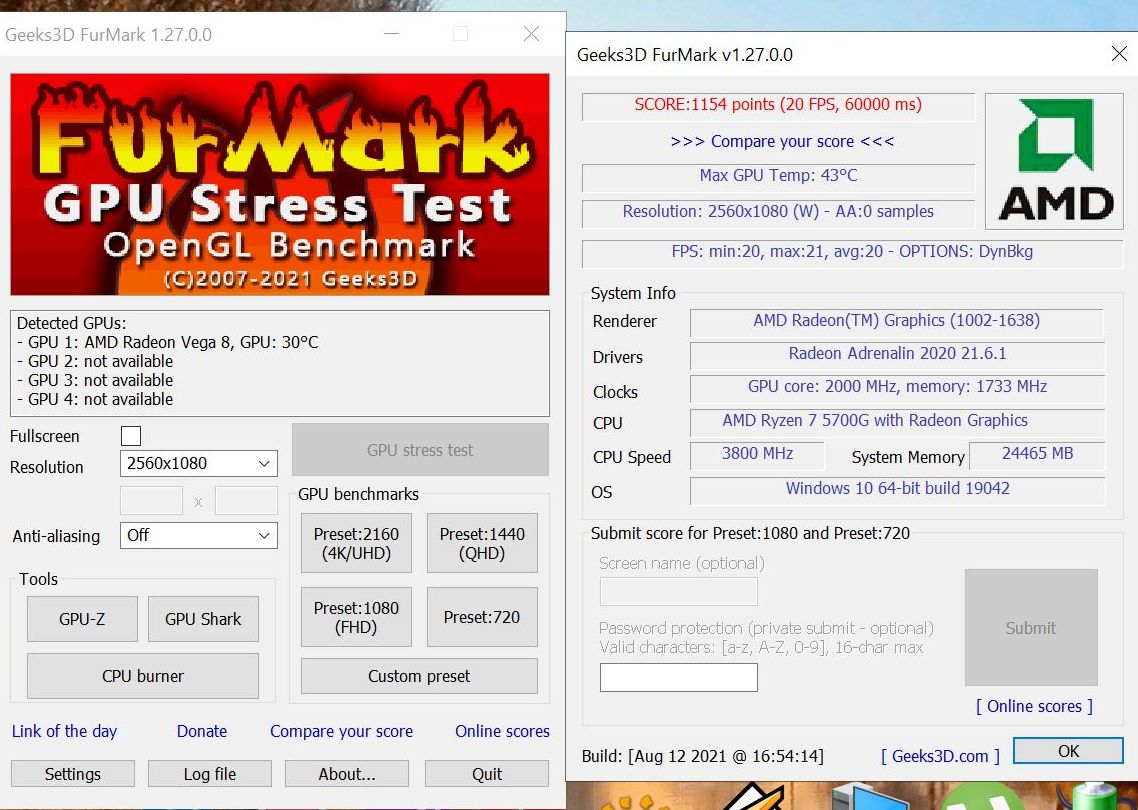Visit the [ Geeks3D.com ] link
Viewport: 1138px width, 810px height.
940,756
